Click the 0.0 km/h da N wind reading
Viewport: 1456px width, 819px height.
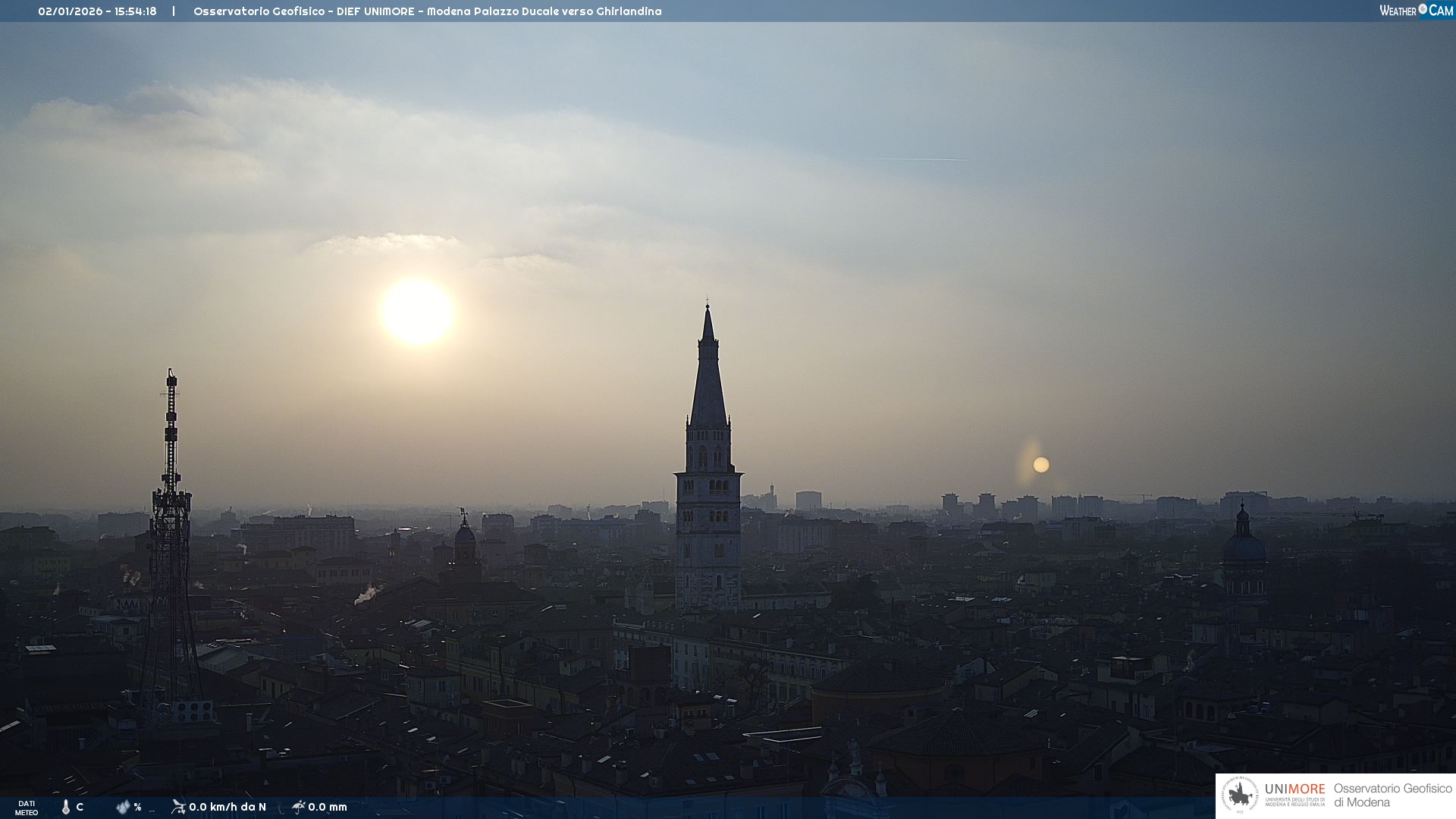[x=227, y=807]
